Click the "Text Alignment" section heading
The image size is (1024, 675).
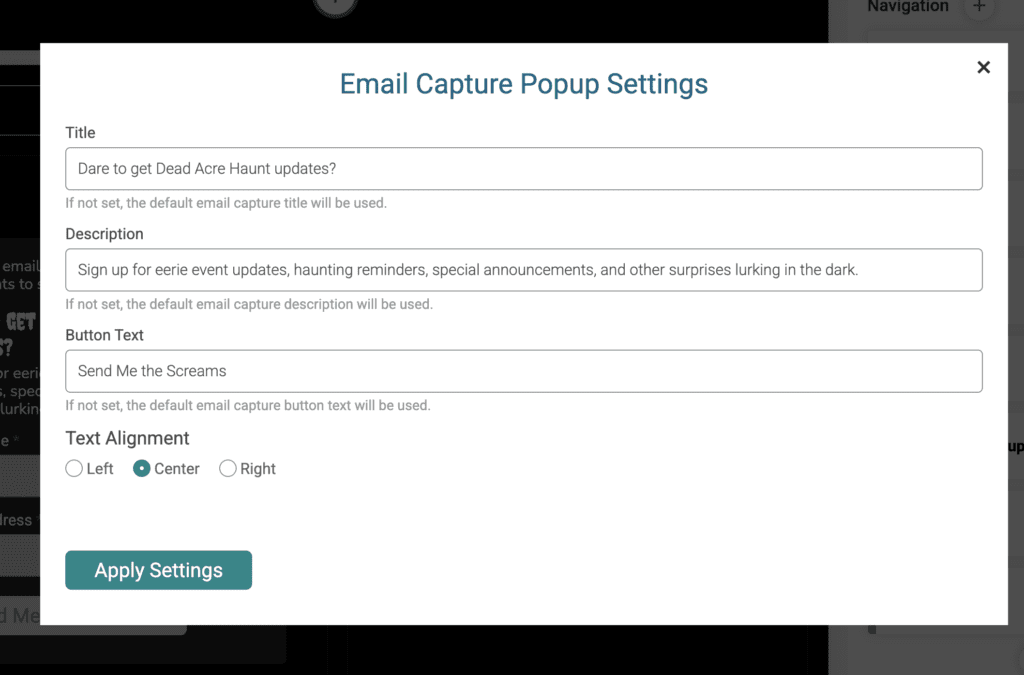click(x=127, y=438)
